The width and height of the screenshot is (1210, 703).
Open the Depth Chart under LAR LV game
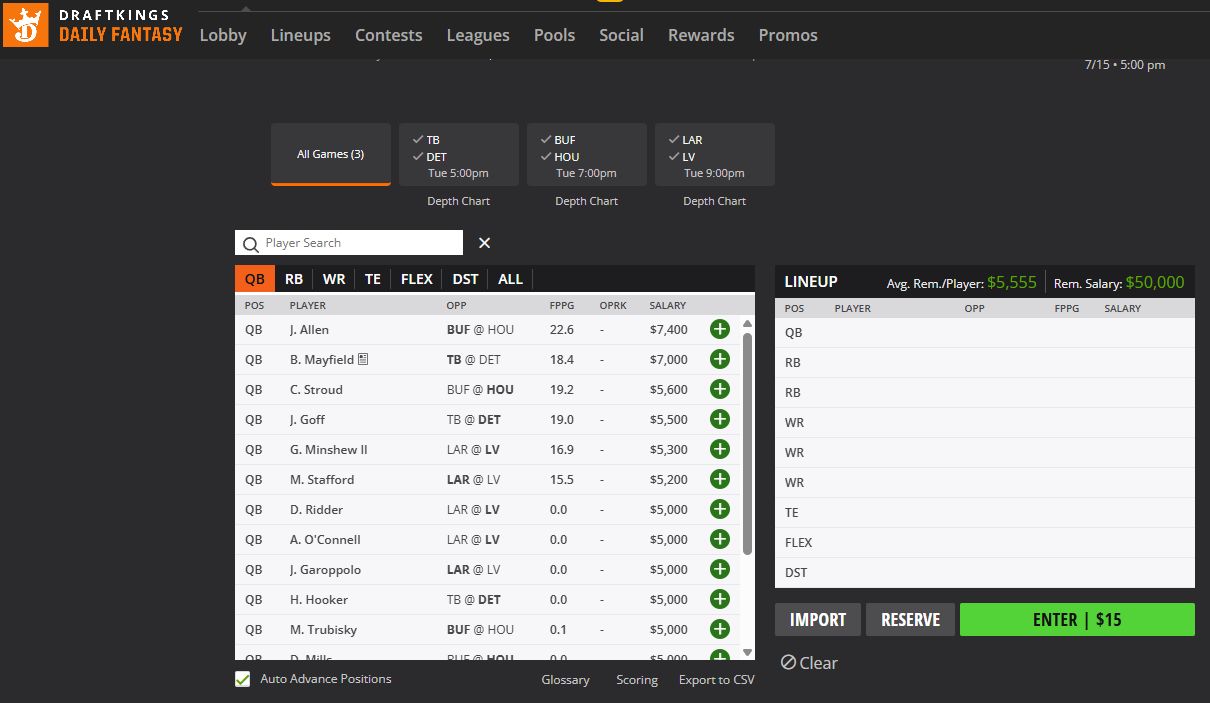(714, 201)
